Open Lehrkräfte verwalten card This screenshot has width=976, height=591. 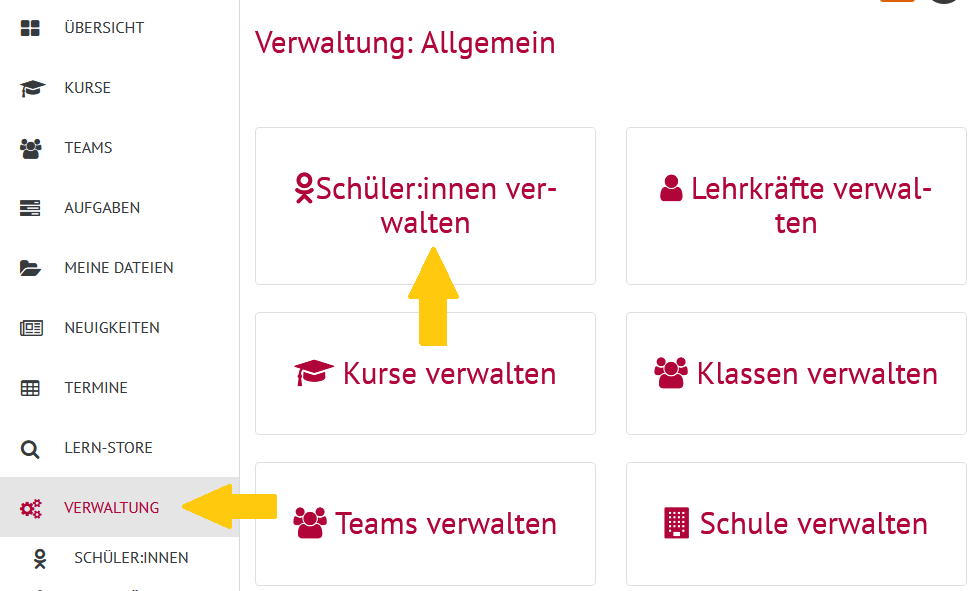tap(796, 206)
